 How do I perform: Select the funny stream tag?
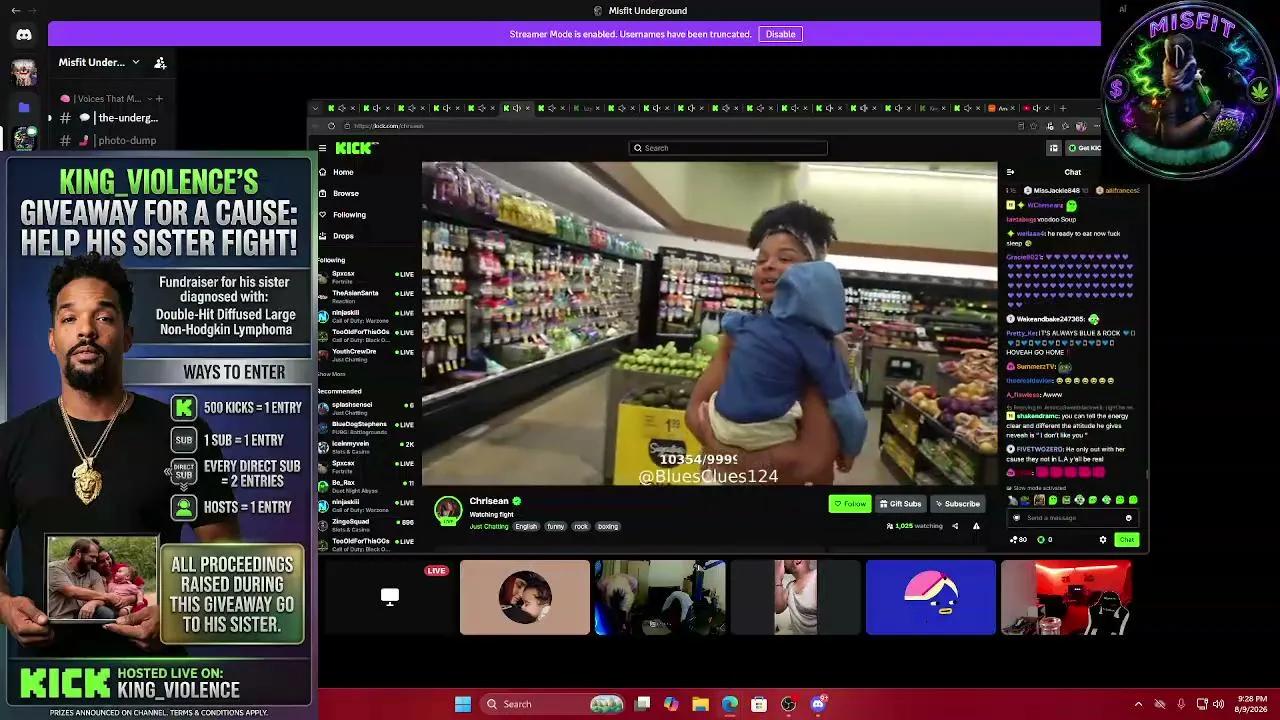pos(556,526)
